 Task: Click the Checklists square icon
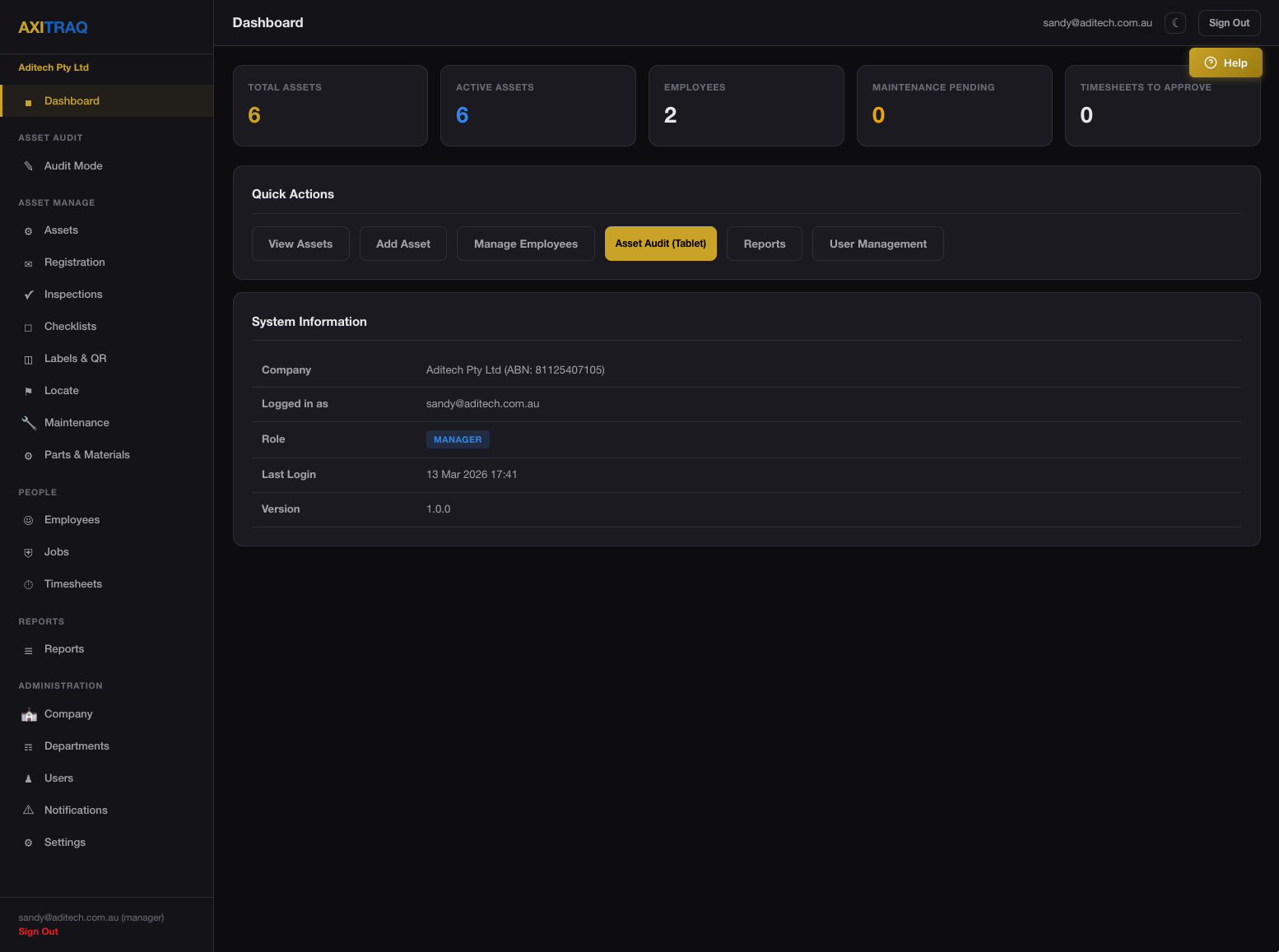[28, 327]
